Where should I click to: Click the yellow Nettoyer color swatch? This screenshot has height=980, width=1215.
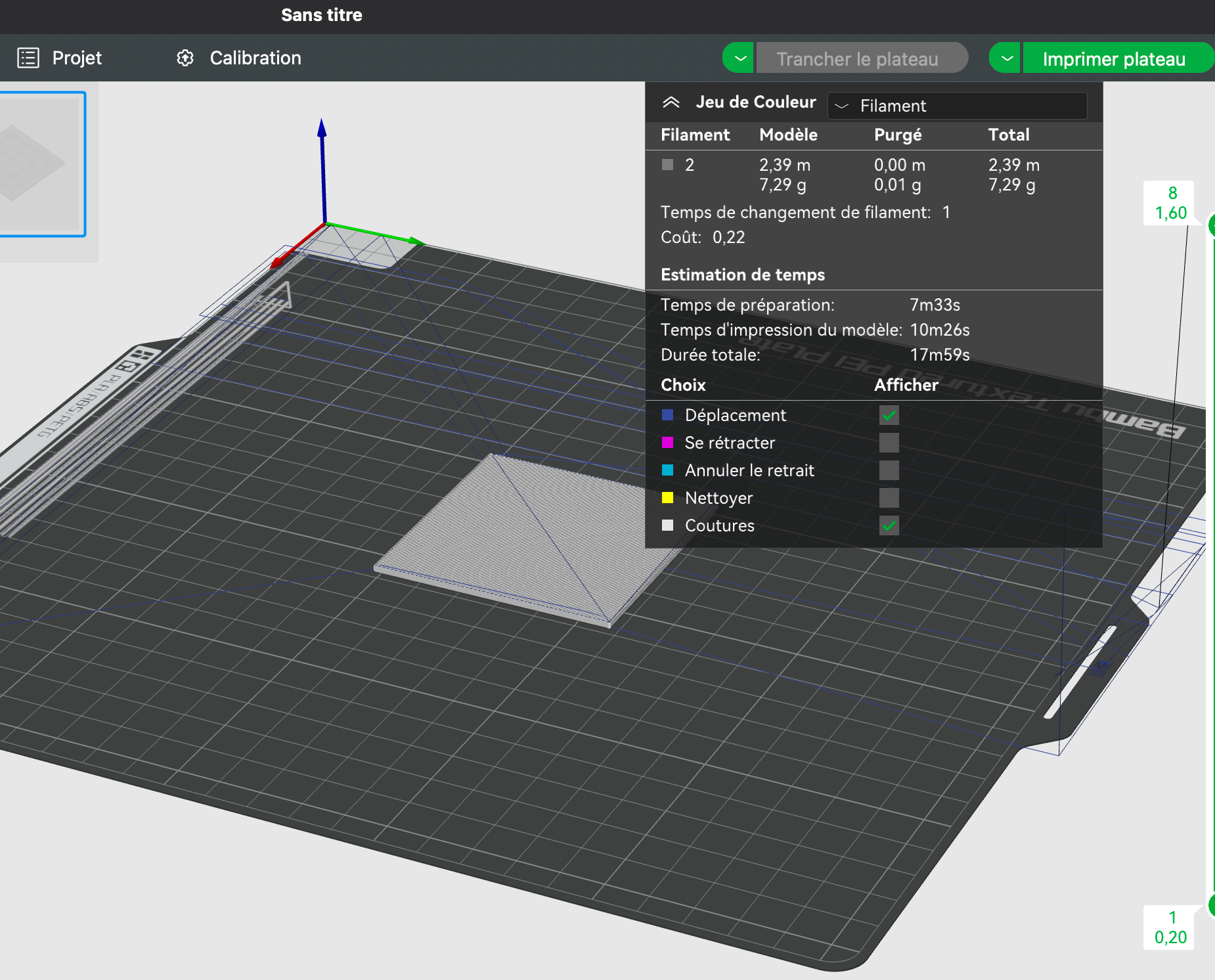[x=668, y=498]
